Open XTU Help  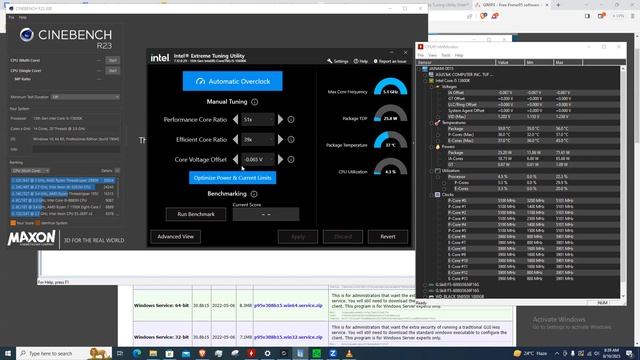(361, 61)
